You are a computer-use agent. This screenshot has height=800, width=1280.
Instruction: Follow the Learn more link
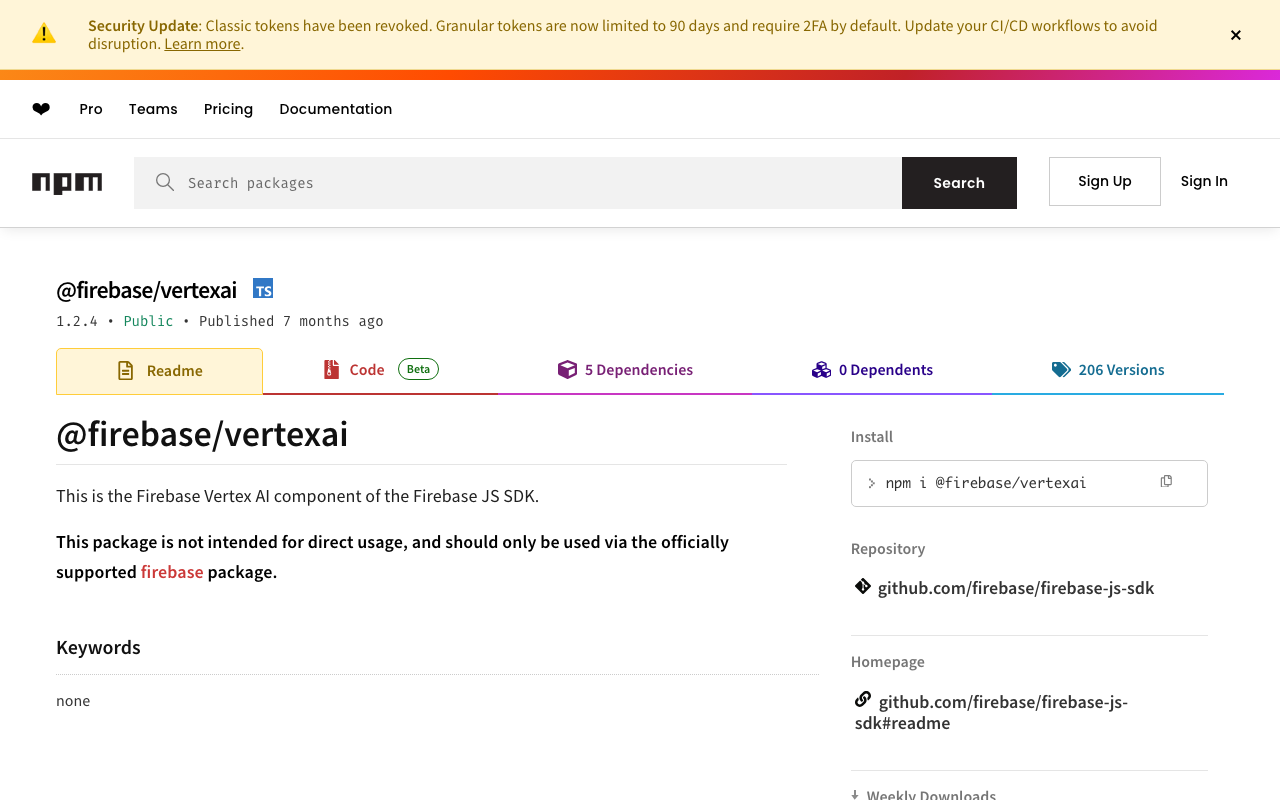202,44
